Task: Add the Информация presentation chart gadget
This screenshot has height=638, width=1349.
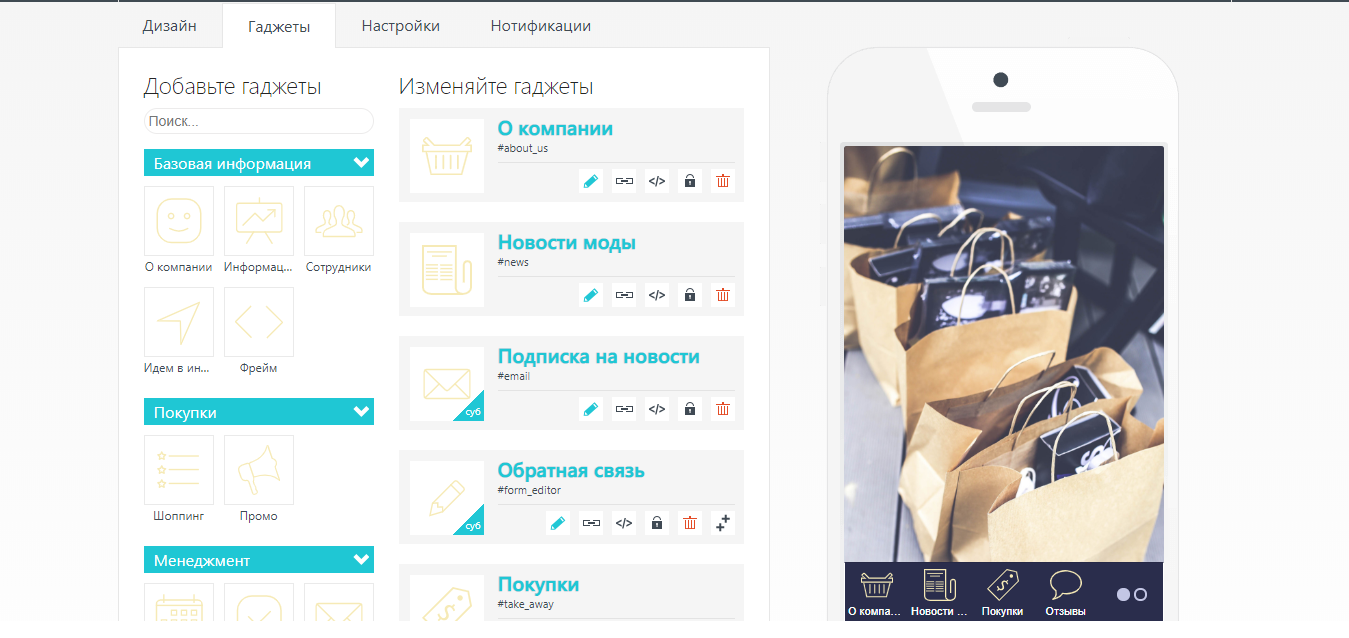Action: pyautogui.click(x=259, y=221)
